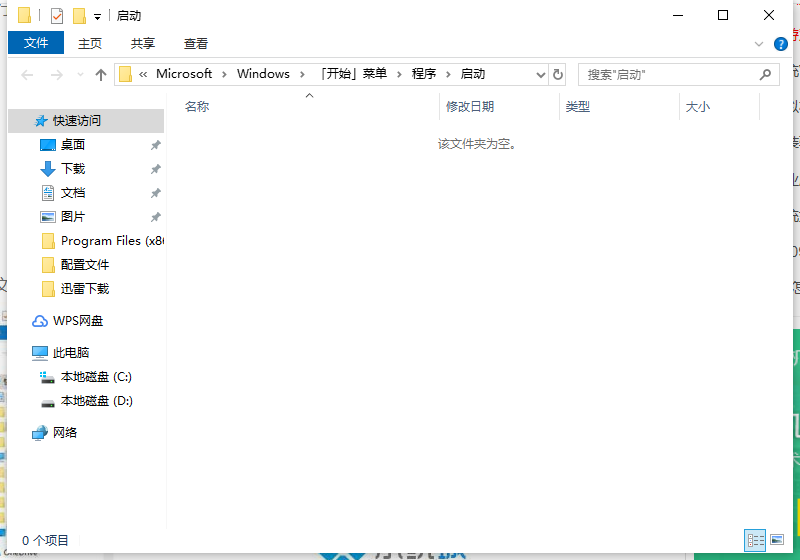Open WPS网盘 in the sidebar

(77, 321)
